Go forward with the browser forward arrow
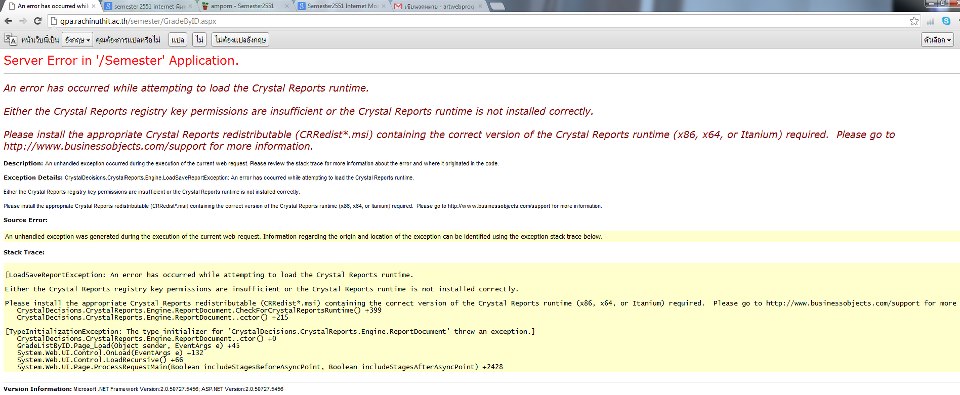This screenshot has width=960, height=395. (x=23, y=21)
